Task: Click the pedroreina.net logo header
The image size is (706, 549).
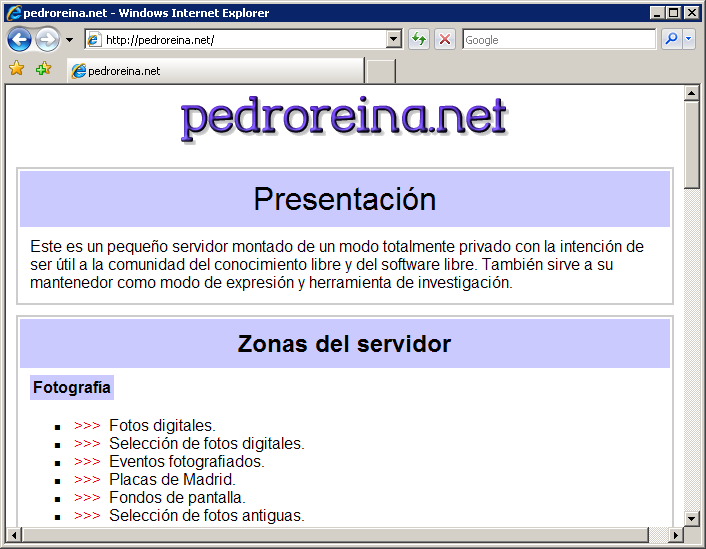Action: pos(344,118)
